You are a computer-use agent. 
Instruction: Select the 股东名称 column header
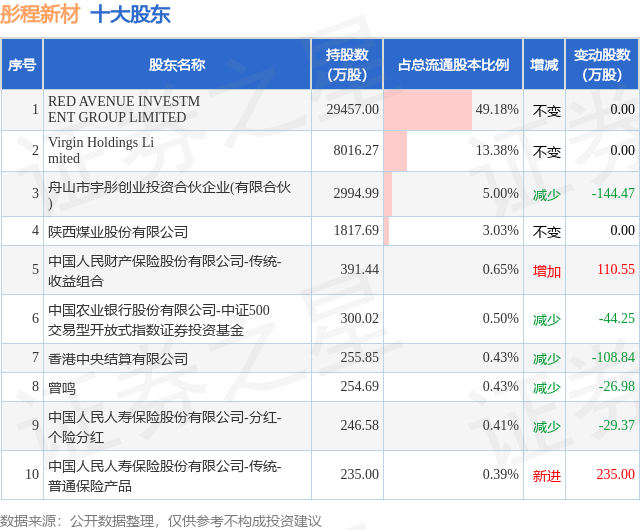tap(177, 65)
